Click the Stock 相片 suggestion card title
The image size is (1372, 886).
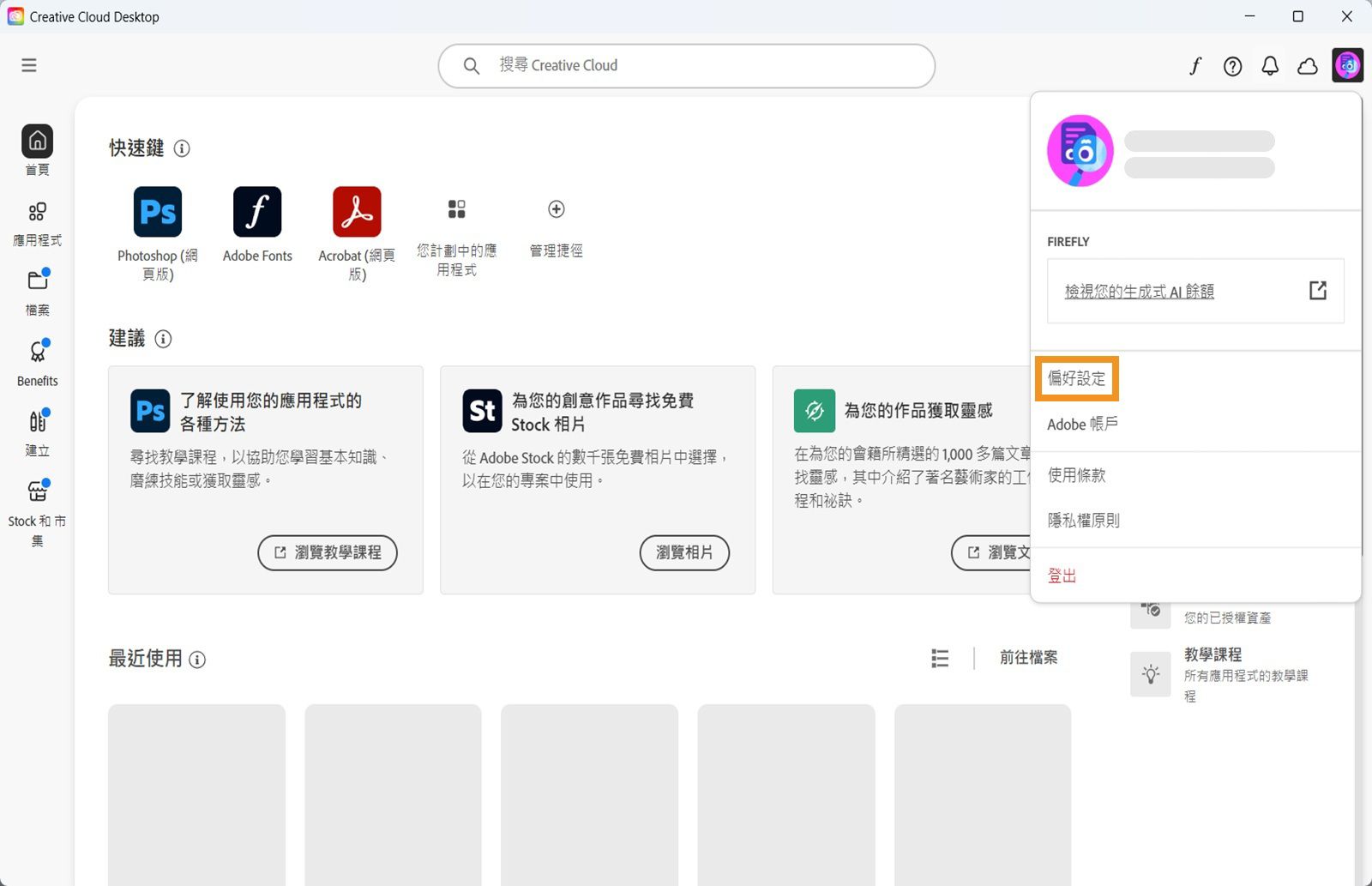point(602,412)
